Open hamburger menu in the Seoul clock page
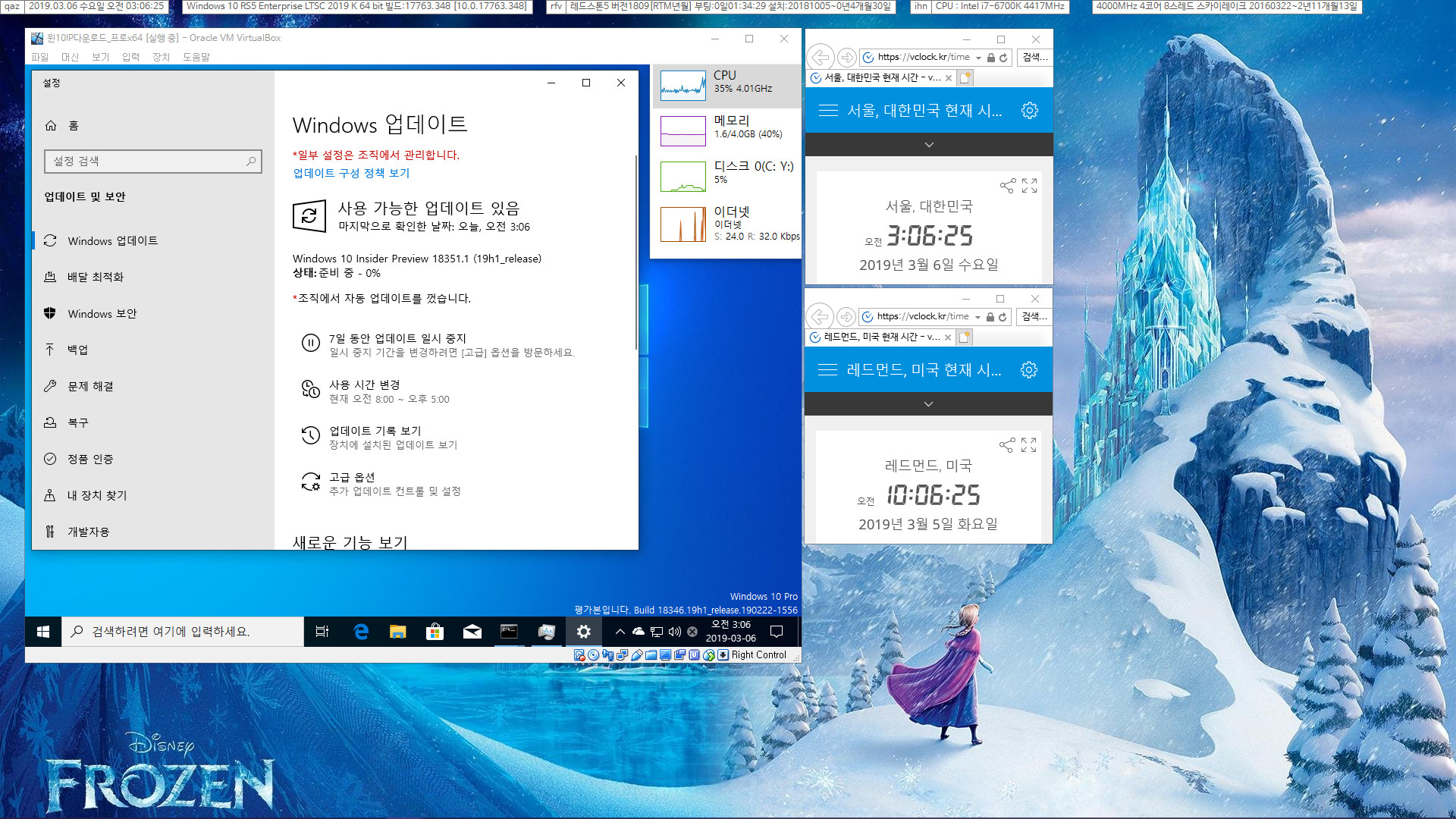This screenshot has height=819, width=1456. (828, 111)
